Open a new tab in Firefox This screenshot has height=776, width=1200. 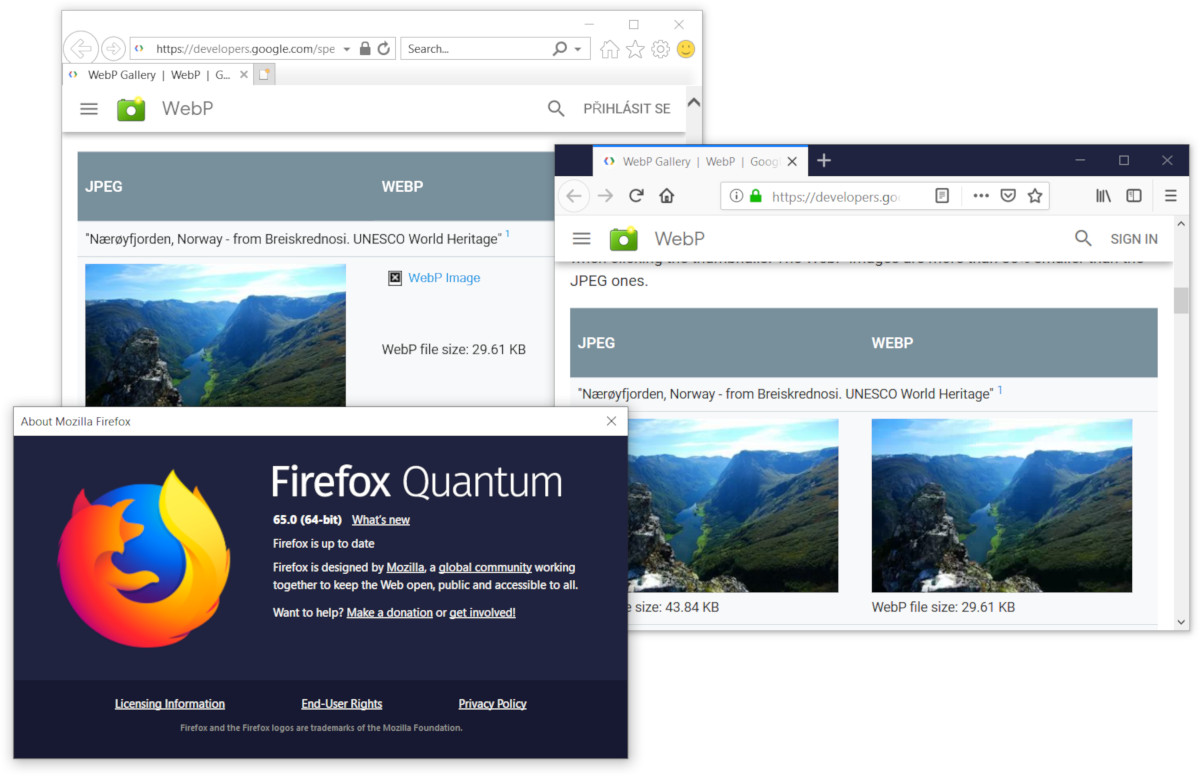(824, 161)
